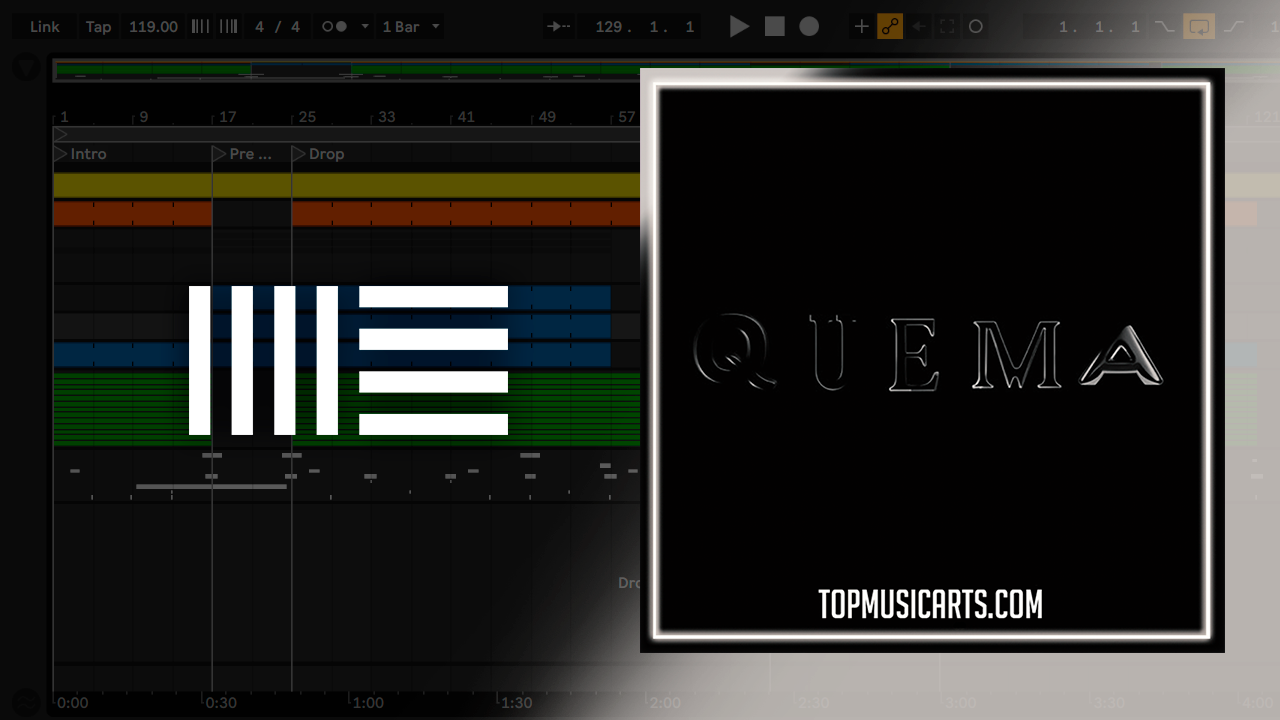Click the Link button
The image size is (1280, 720).
tap(44, 27)
